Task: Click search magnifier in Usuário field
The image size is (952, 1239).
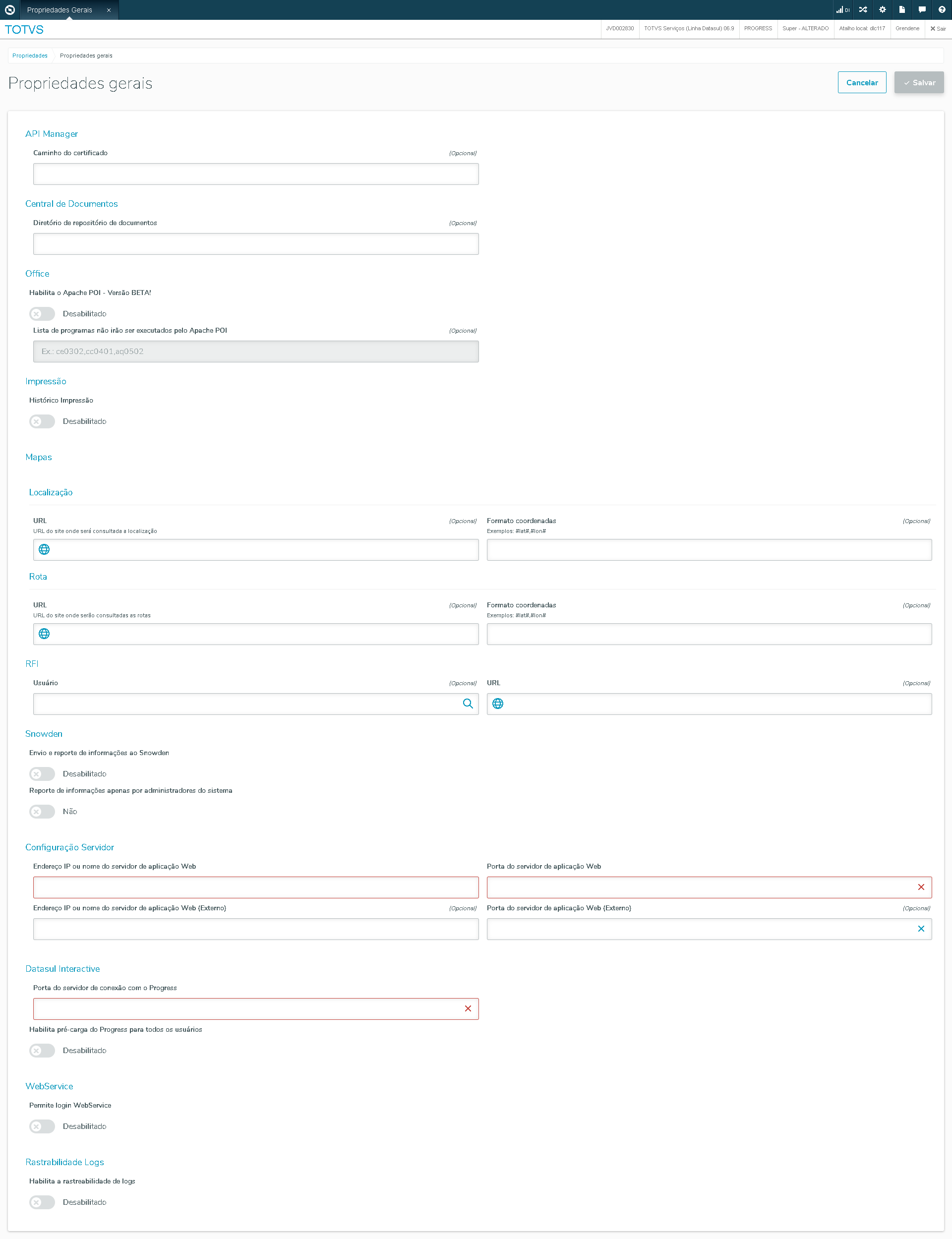Action: tap(468, 704)
